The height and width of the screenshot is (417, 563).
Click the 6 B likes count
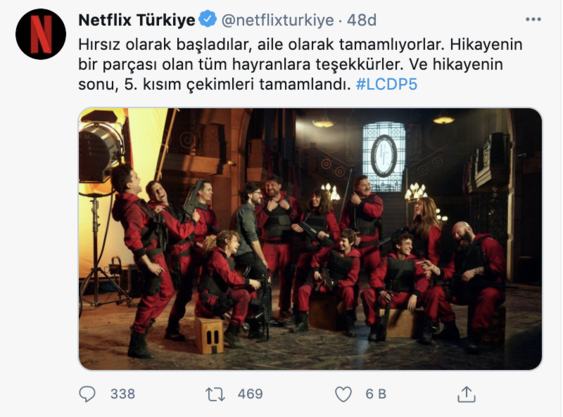coord(376,394)
